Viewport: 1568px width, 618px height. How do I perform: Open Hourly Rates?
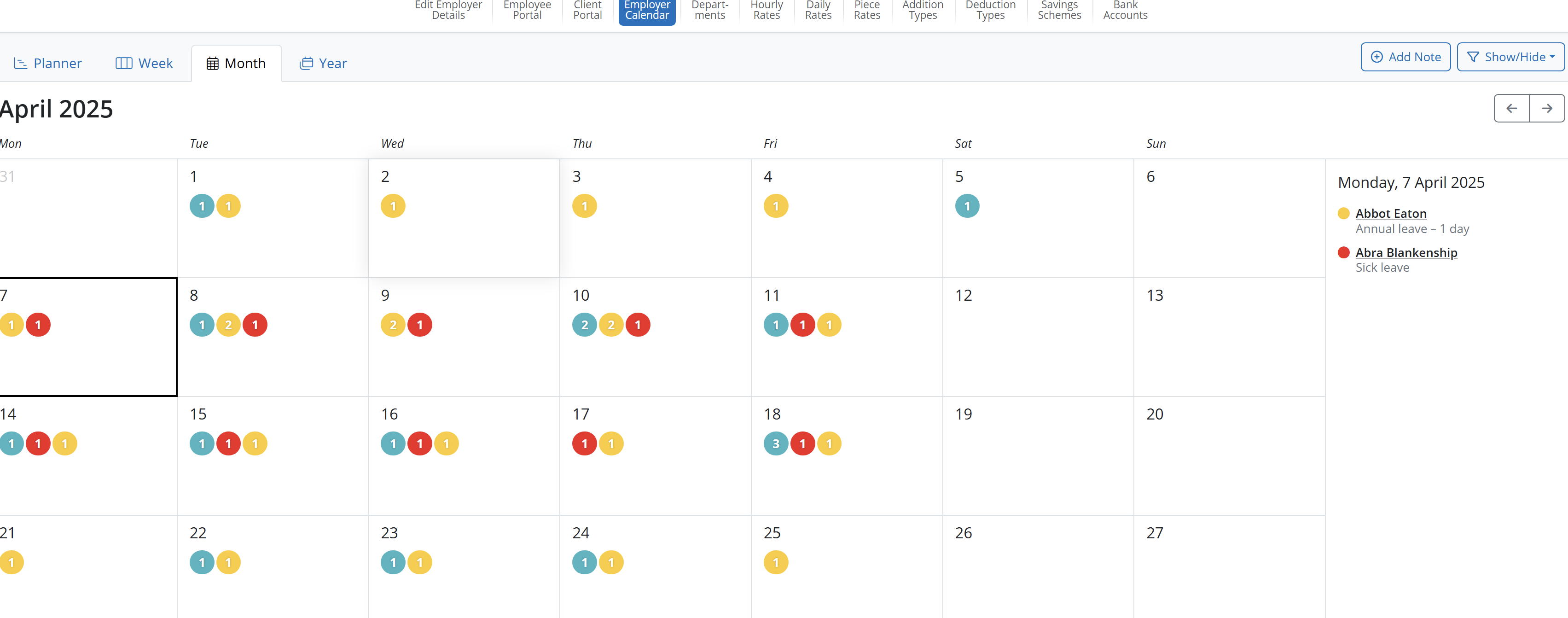(x=767, y=10)
